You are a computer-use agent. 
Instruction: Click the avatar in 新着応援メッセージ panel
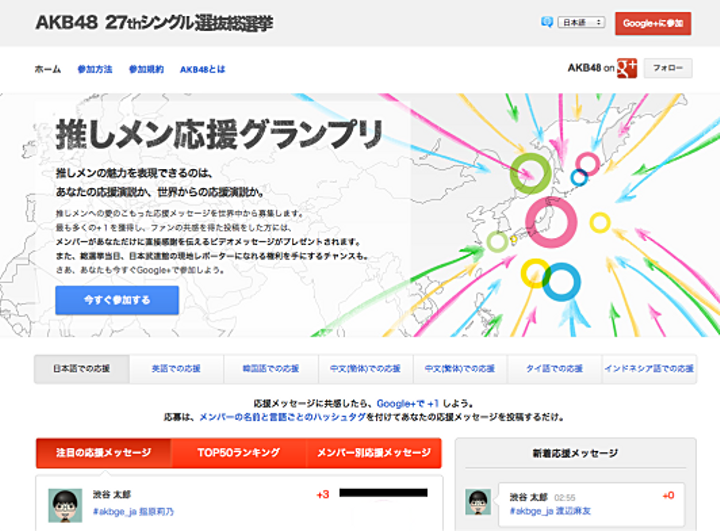click(x=478, y=502)
